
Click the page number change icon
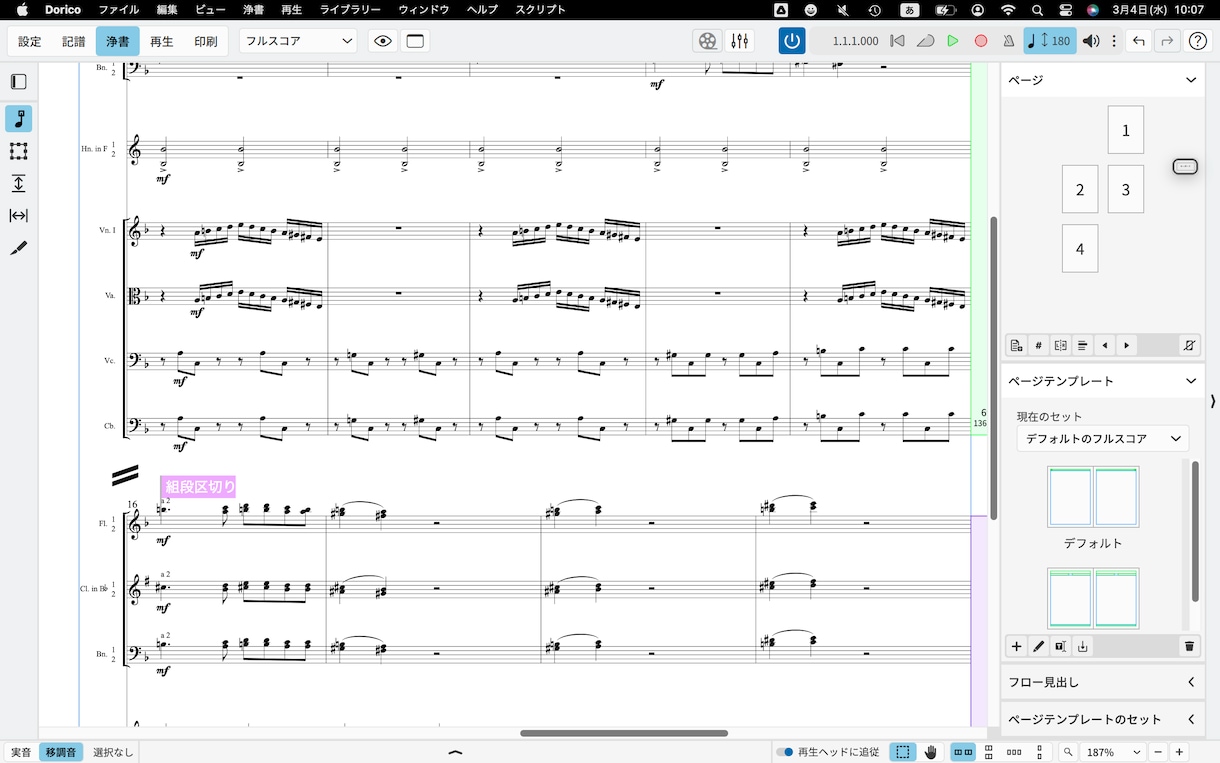coord(1038,346)
